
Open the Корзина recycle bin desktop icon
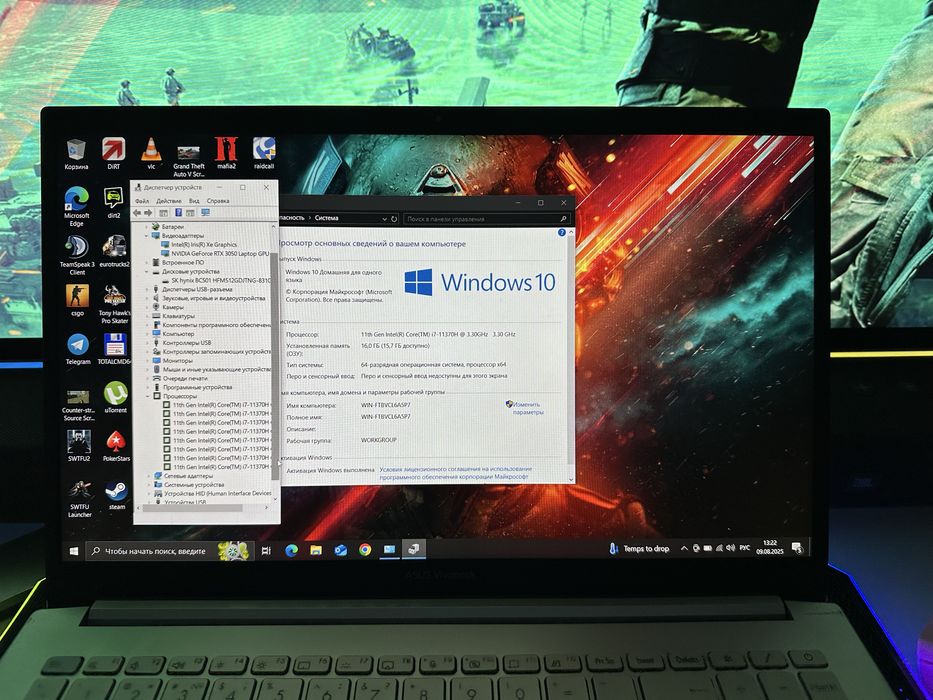tap(76, 154)
